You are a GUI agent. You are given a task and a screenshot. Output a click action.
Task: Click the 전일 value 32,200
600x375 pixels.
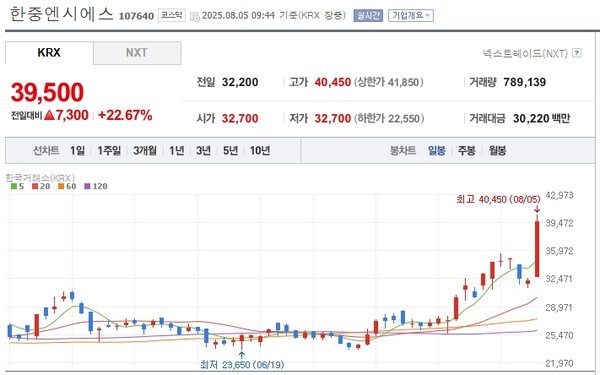point(240,82)
